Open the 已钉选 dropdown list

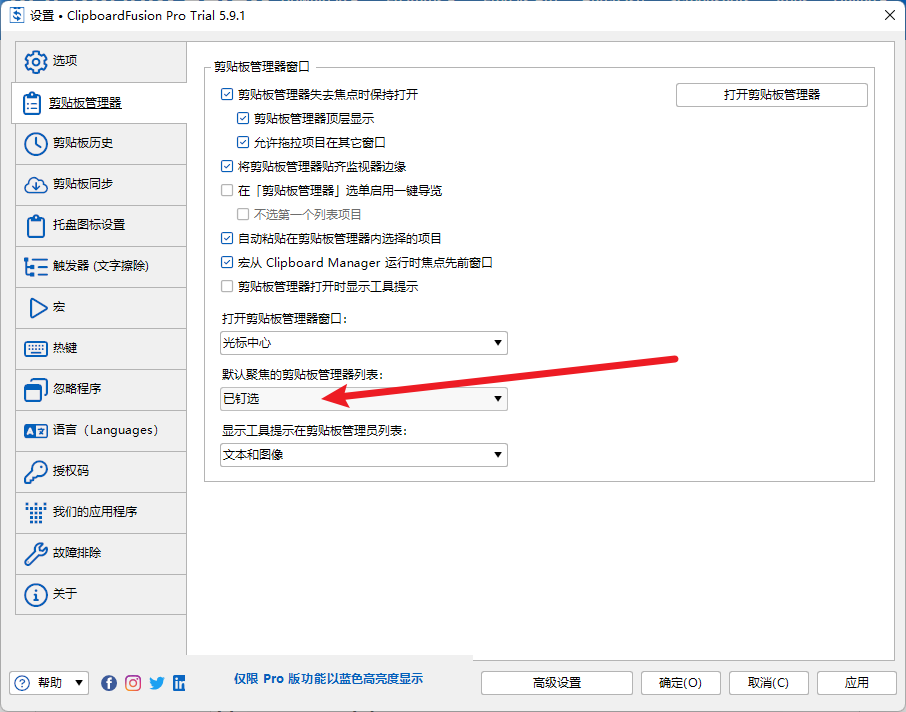[x=364, y=400]
